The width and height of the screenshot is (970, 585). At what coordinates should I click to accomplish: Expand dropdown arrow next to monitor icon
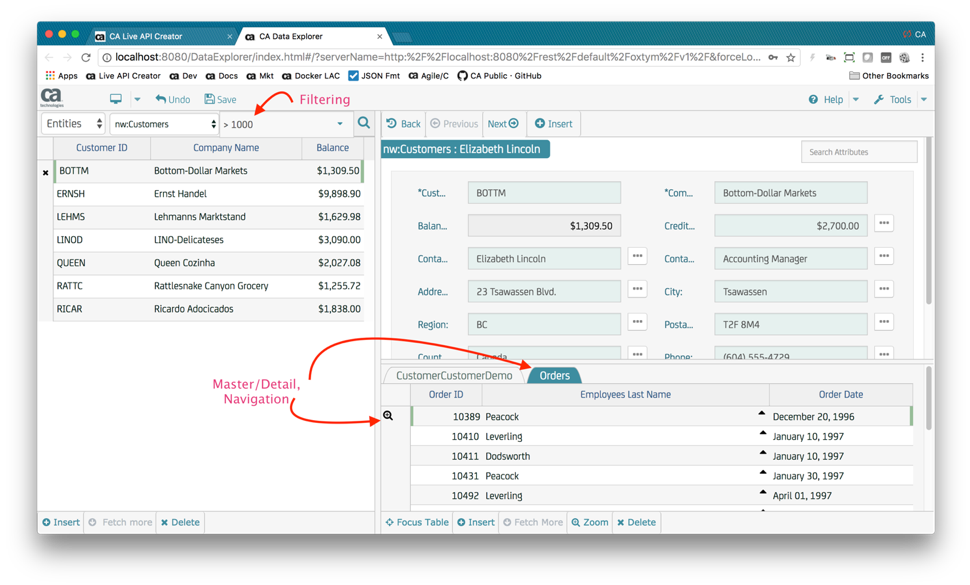coord(137,99)
